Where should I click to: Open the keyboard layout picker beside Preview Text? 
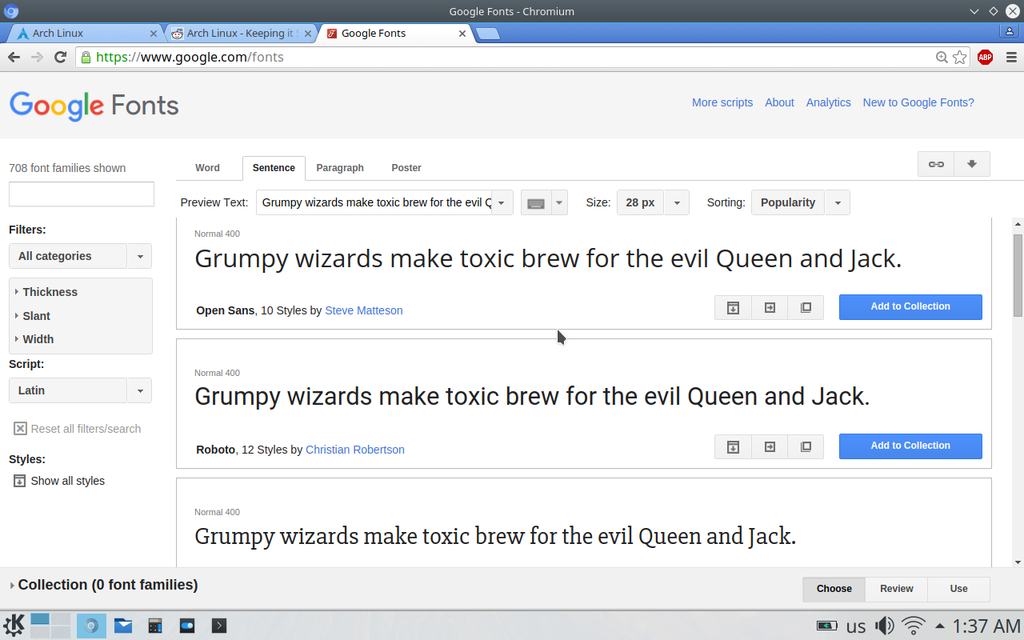point(536,202)
